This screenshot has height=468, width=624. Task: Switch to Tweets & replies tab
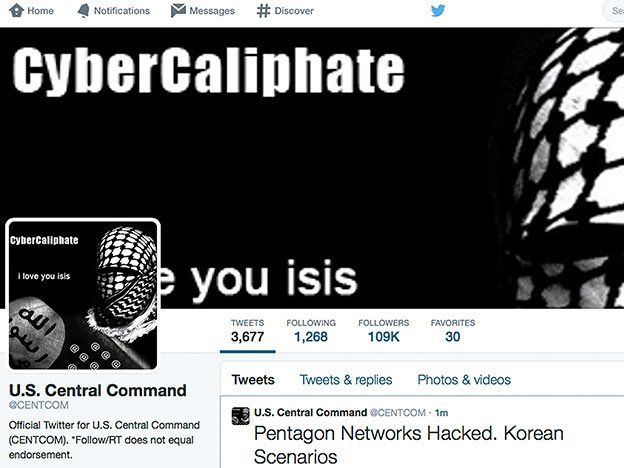(x=346, y=380)
